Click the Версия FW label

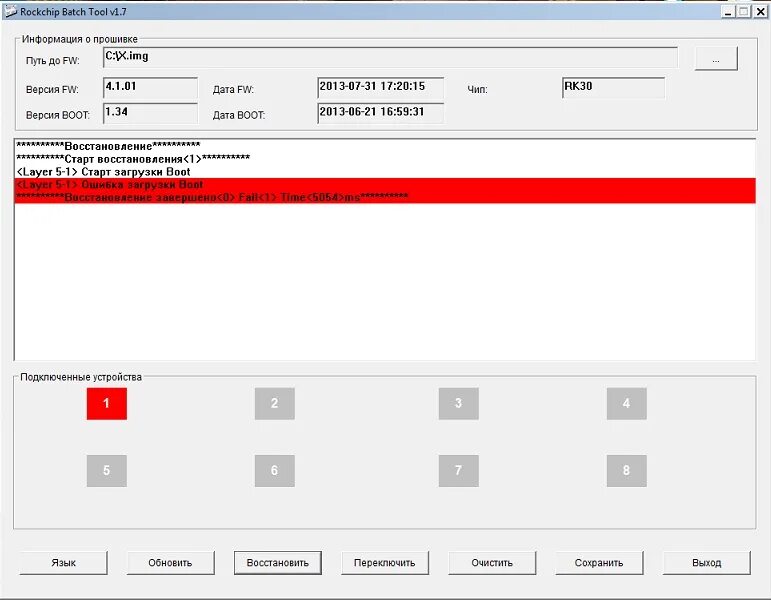coord(52,90)
